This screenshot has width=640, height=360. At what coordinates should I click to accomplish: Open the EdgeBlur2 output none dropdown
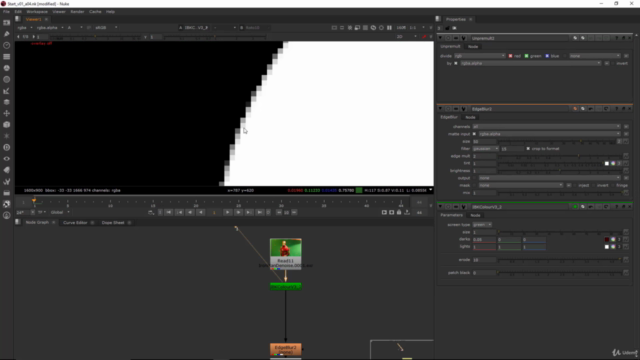click(550, 178)
